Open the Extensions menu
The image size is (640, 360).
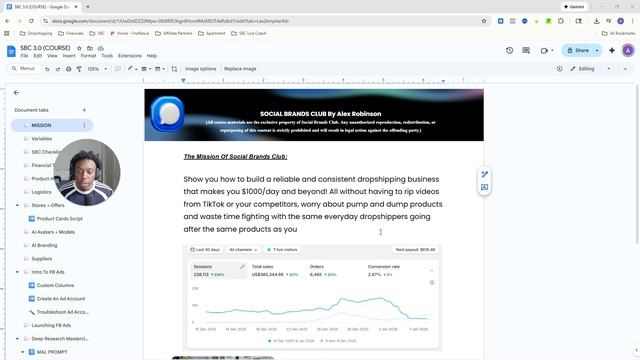130,56
